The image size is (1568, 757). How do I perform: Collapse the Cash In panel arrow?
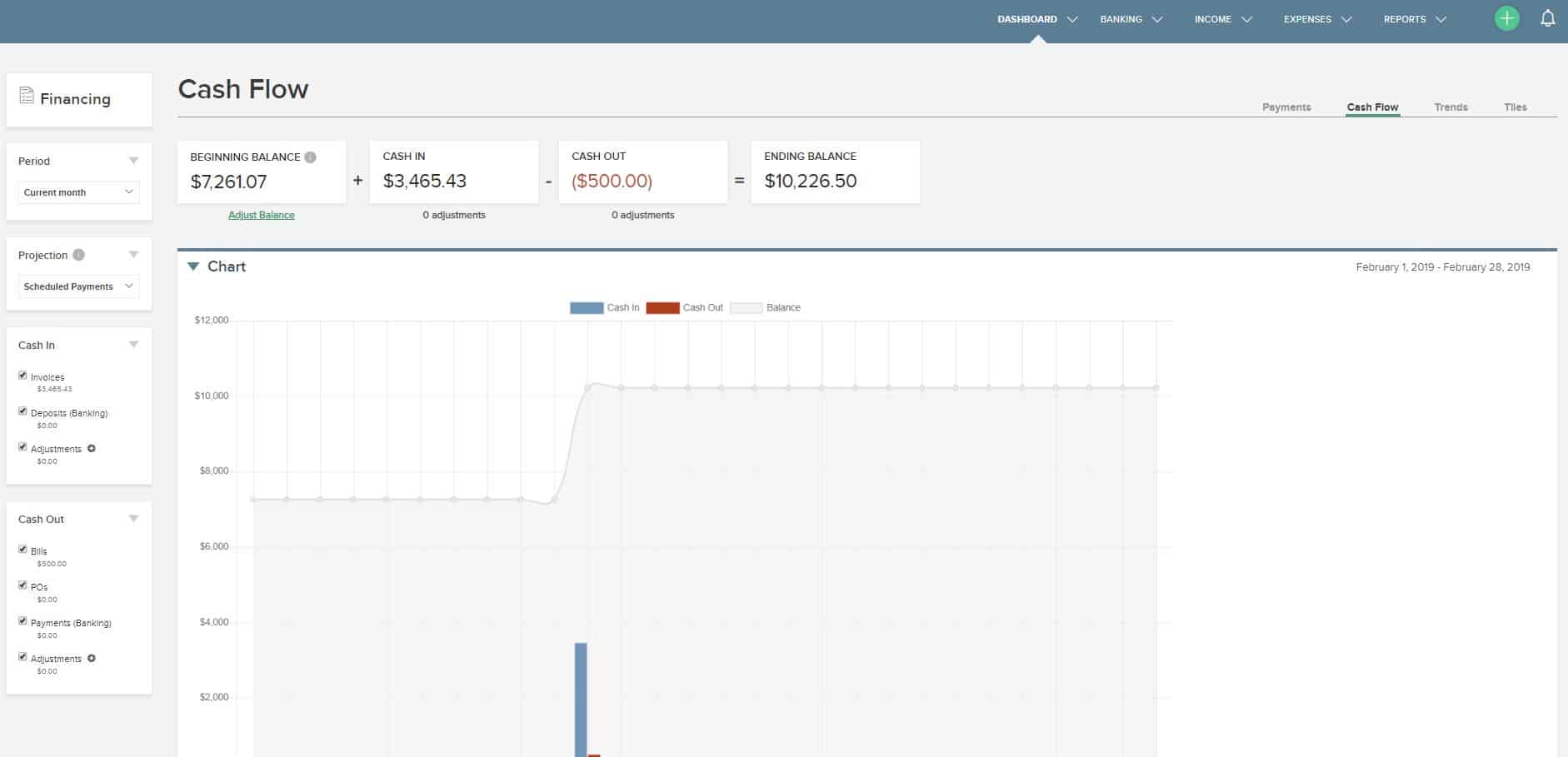pyautogui.click(x=133, y=345)
